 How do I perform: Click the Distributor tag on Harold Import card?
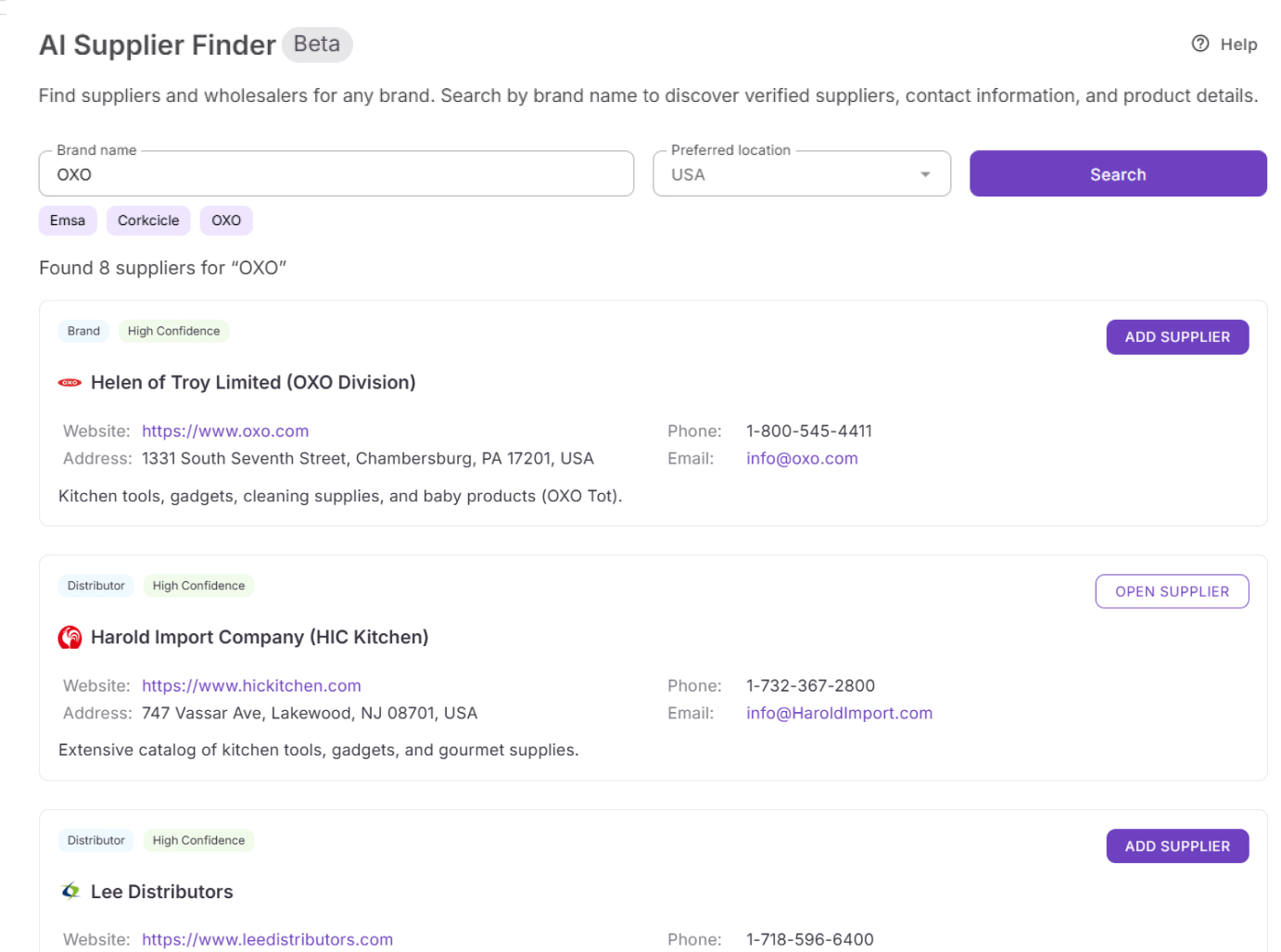tap(95, 585)
